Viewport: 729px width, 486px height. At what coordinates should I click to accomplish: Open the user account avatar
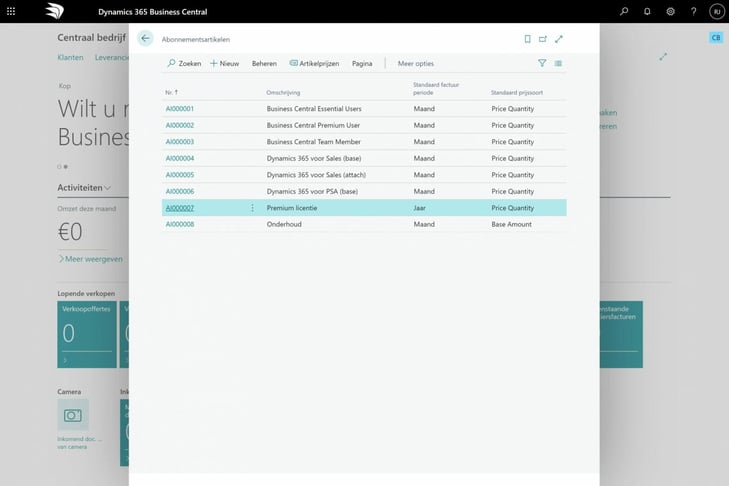coord(716,11)
